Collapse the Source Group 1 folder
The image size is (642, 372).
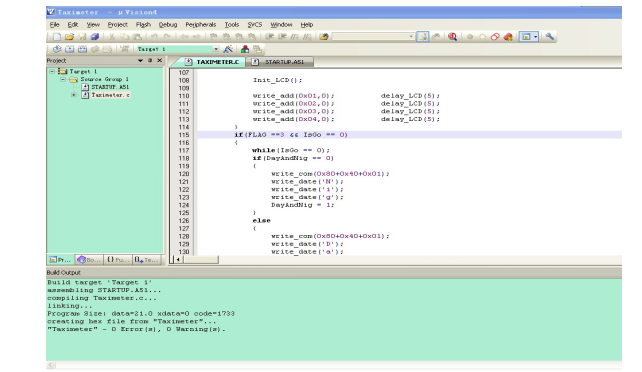(x=63, y=79)
